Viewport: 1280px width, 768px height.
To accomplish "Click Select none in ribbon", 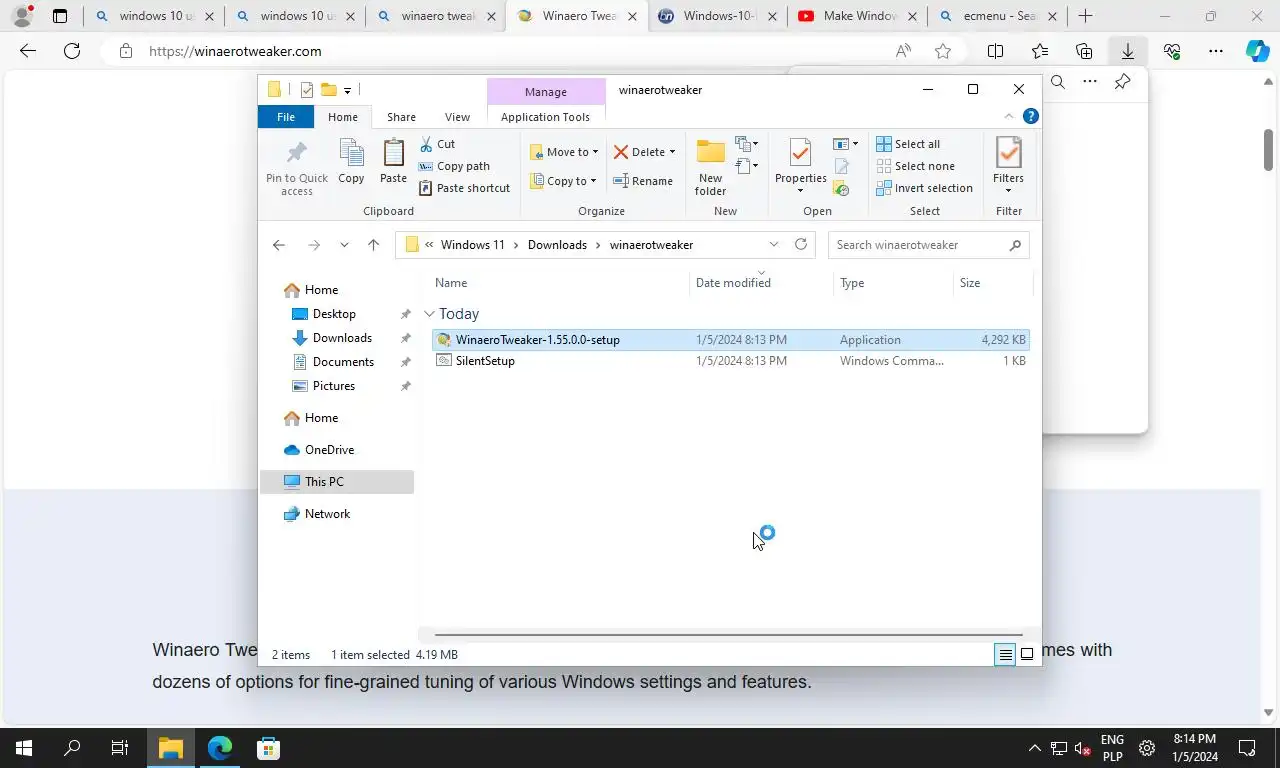I will click(915, 166).
